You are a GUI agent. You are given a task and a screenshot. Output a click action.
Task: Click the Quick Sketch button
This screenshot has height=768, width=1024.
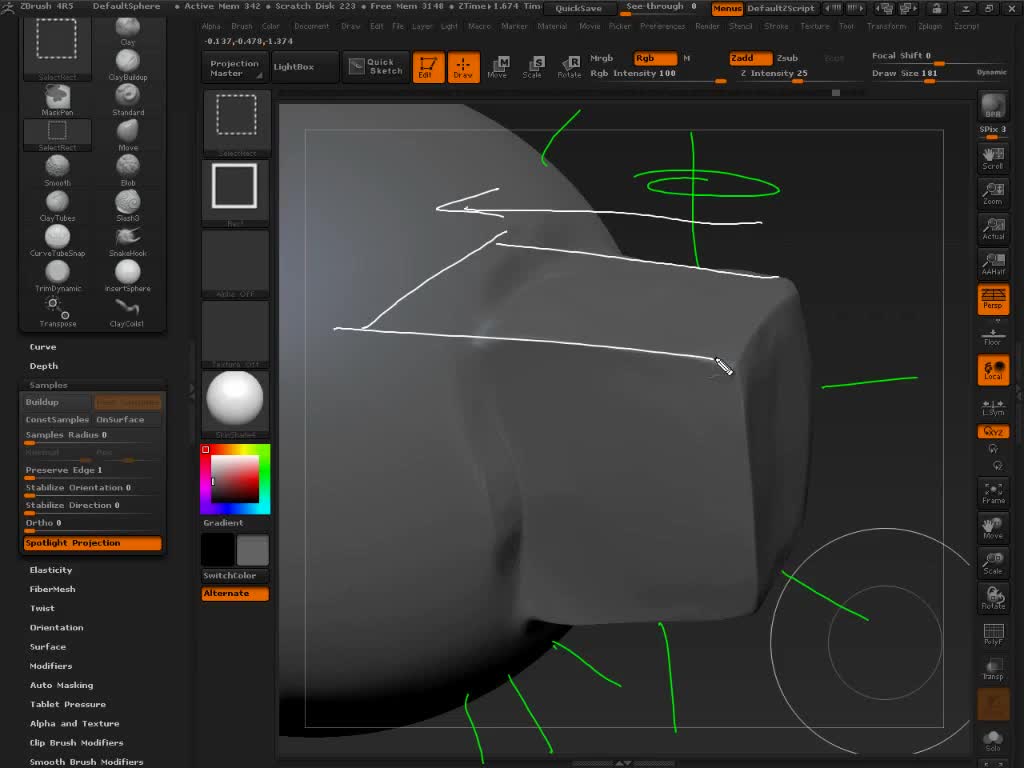[x=376, y=67]
